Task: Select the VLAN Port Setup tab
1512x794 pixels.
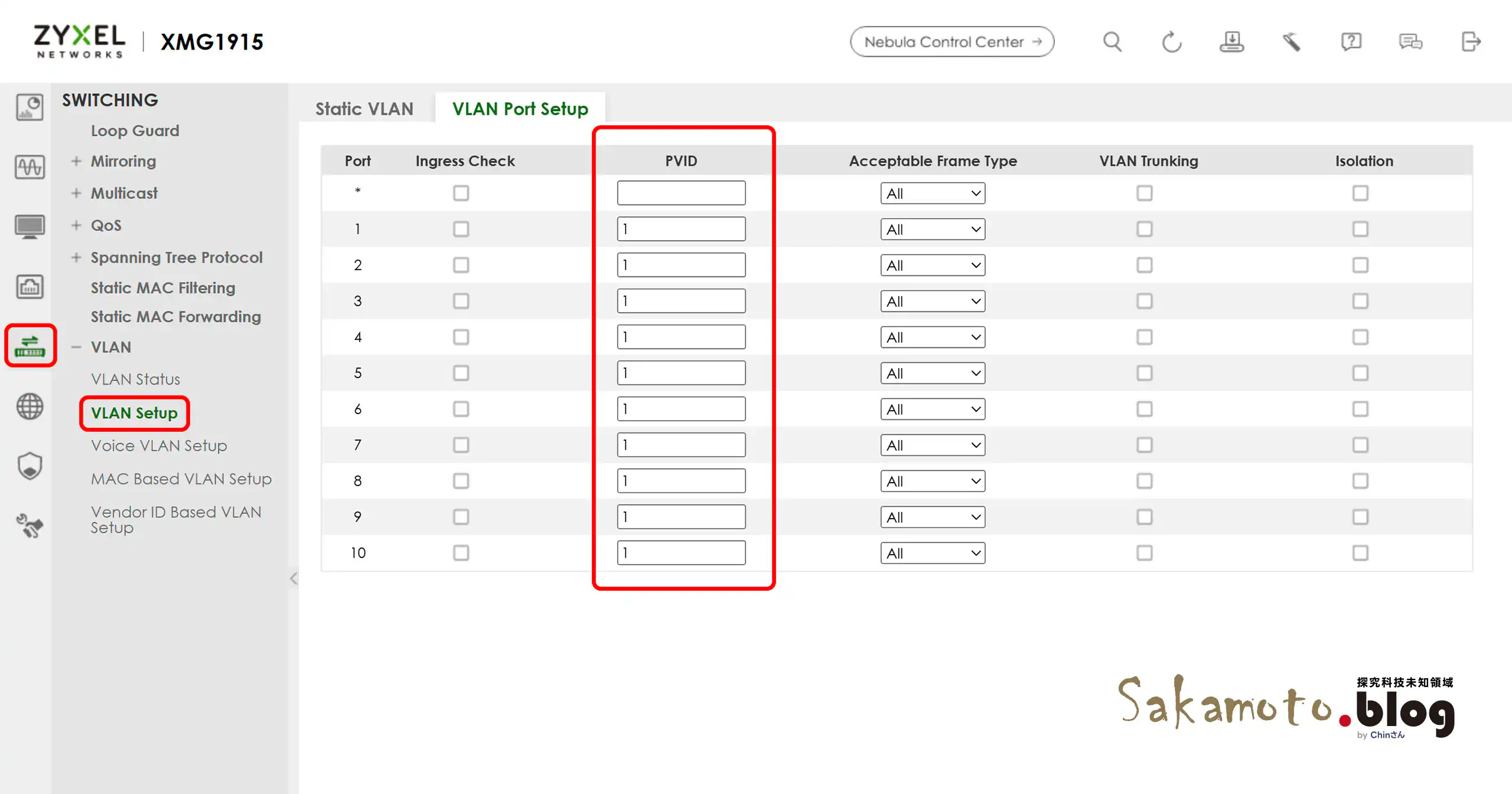Action: point(520,109)
